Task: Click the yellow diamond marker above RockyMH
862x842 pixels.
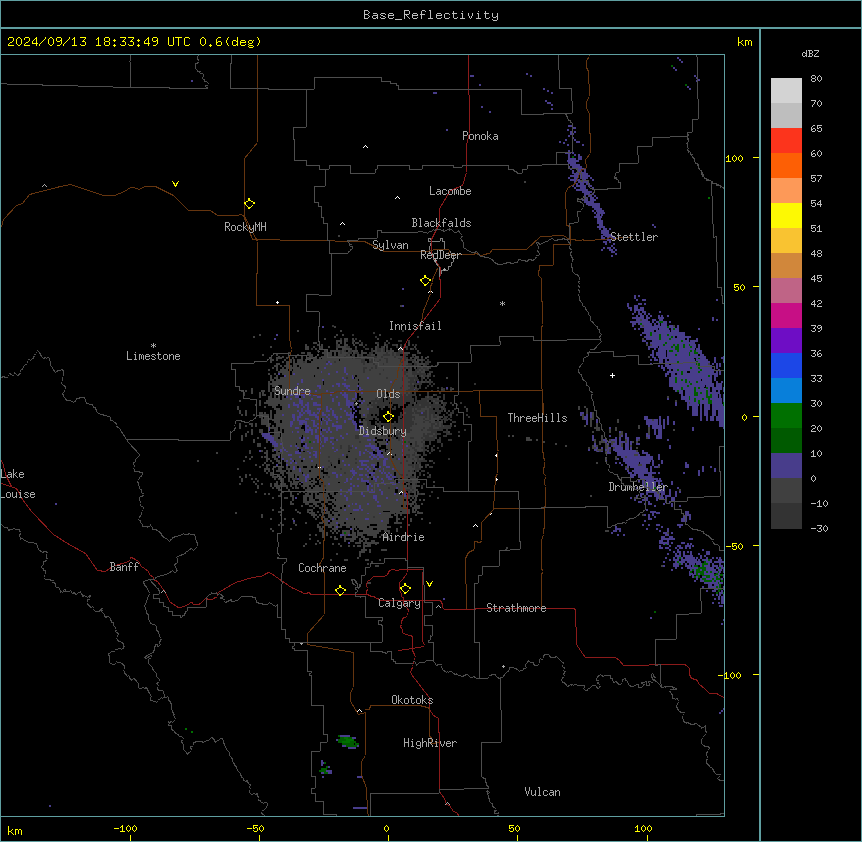Action: click(249, 203)
